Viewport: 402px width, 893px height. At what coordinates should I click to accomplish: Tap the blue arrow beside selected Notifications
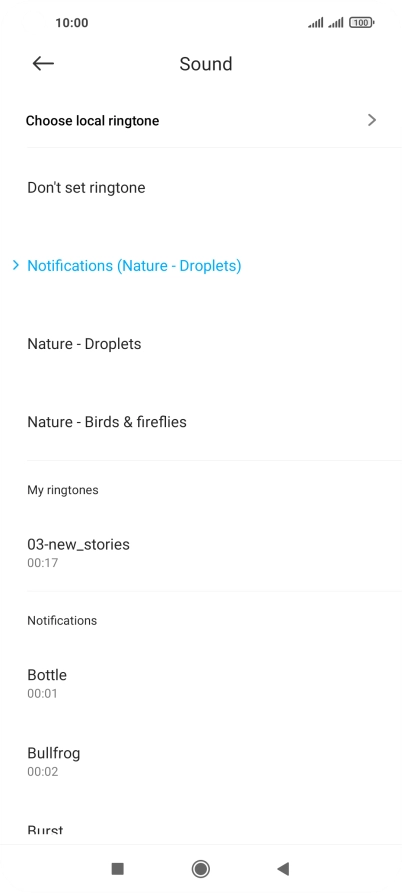click(16, 265)
